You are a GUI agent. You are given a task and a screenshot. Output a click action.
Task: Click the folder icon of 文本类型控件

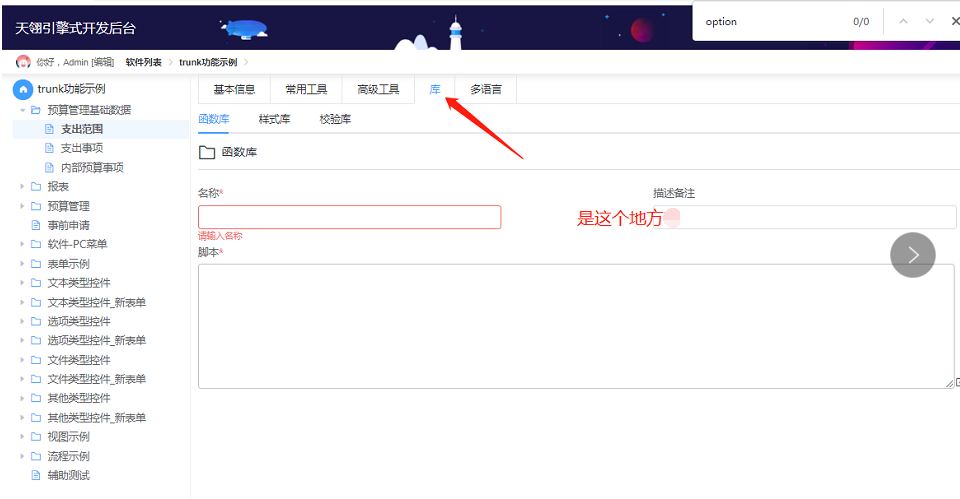tap(36, 283)
